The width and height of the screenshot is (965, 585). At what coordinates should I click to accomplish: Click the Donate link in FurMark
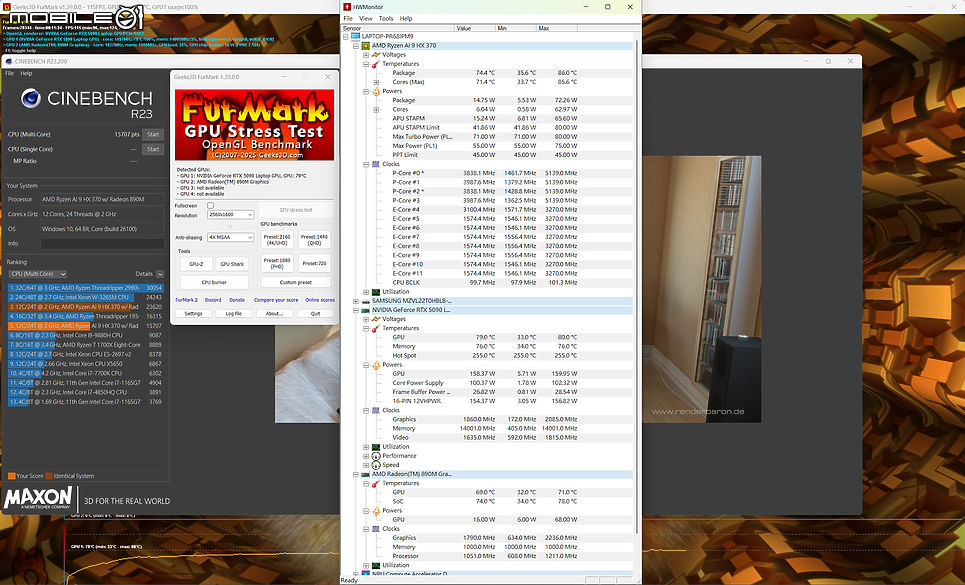point(237,300)
